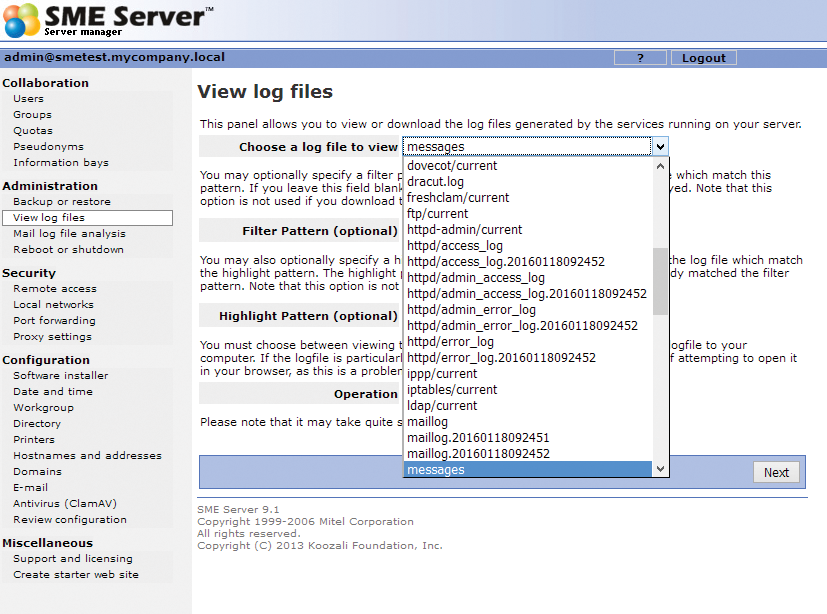Viewport: 827px width, 614px height.
Task: Click the dropdown list scrollbar thumb
Action: tap(660, 281)
